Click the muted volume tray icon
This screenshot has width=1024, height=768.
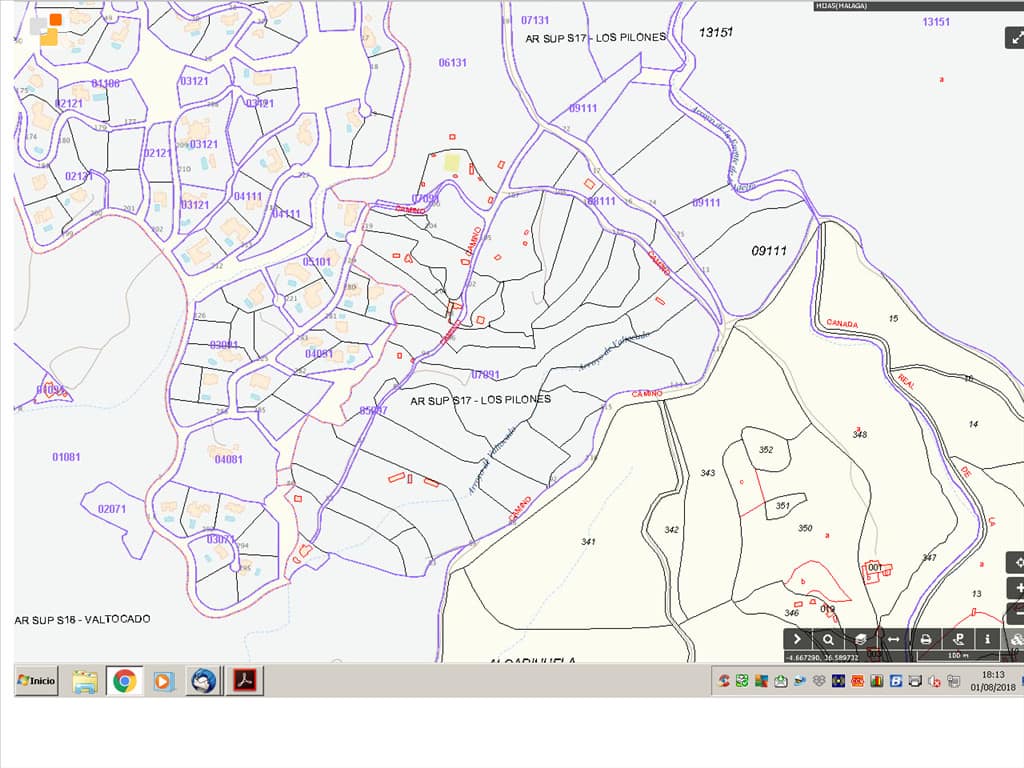(x=933, y=681)
